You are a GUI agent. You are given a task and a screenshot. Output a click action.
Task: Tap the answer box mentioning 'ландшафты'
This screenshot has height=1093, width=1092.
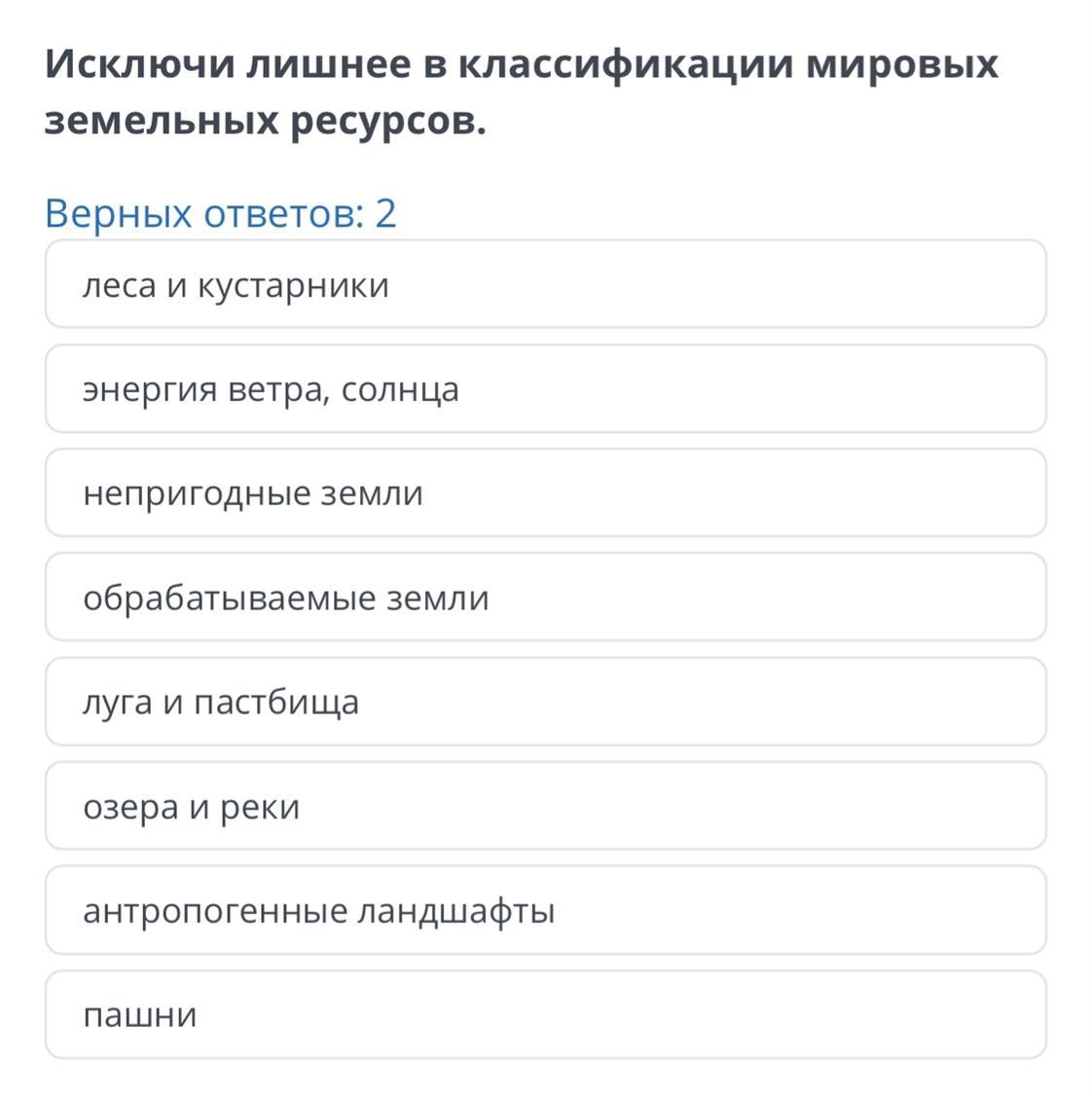[546, 910]
